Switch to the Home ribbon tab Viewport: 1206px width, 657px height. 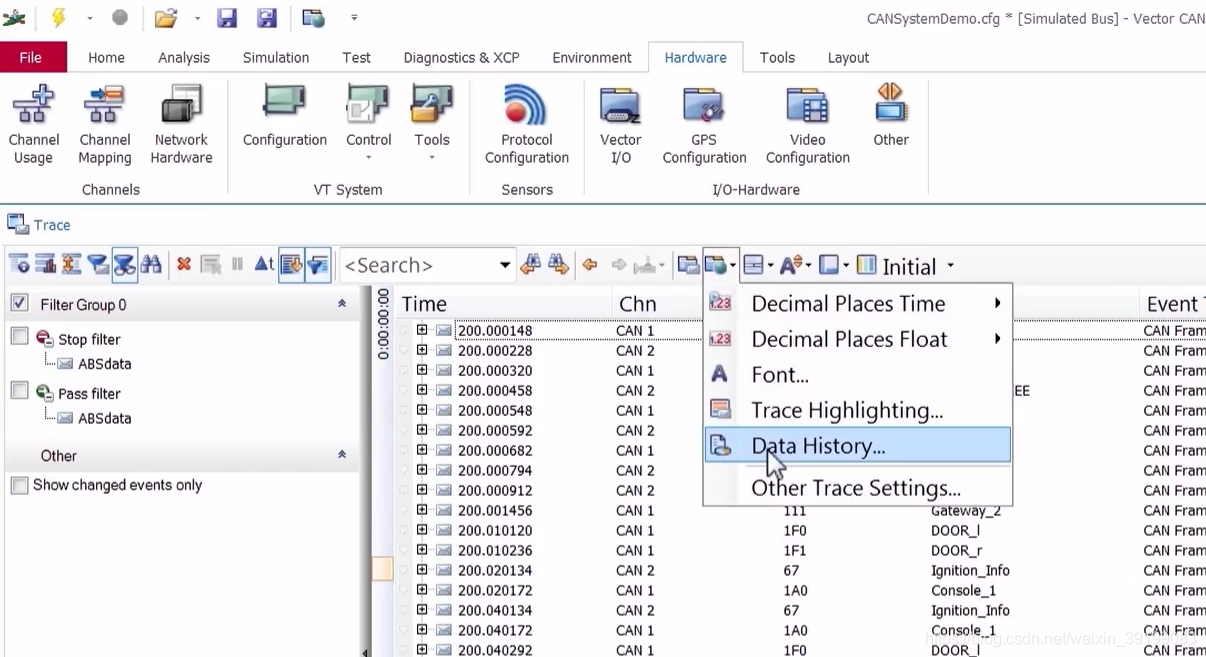click(x=106, y=57)
